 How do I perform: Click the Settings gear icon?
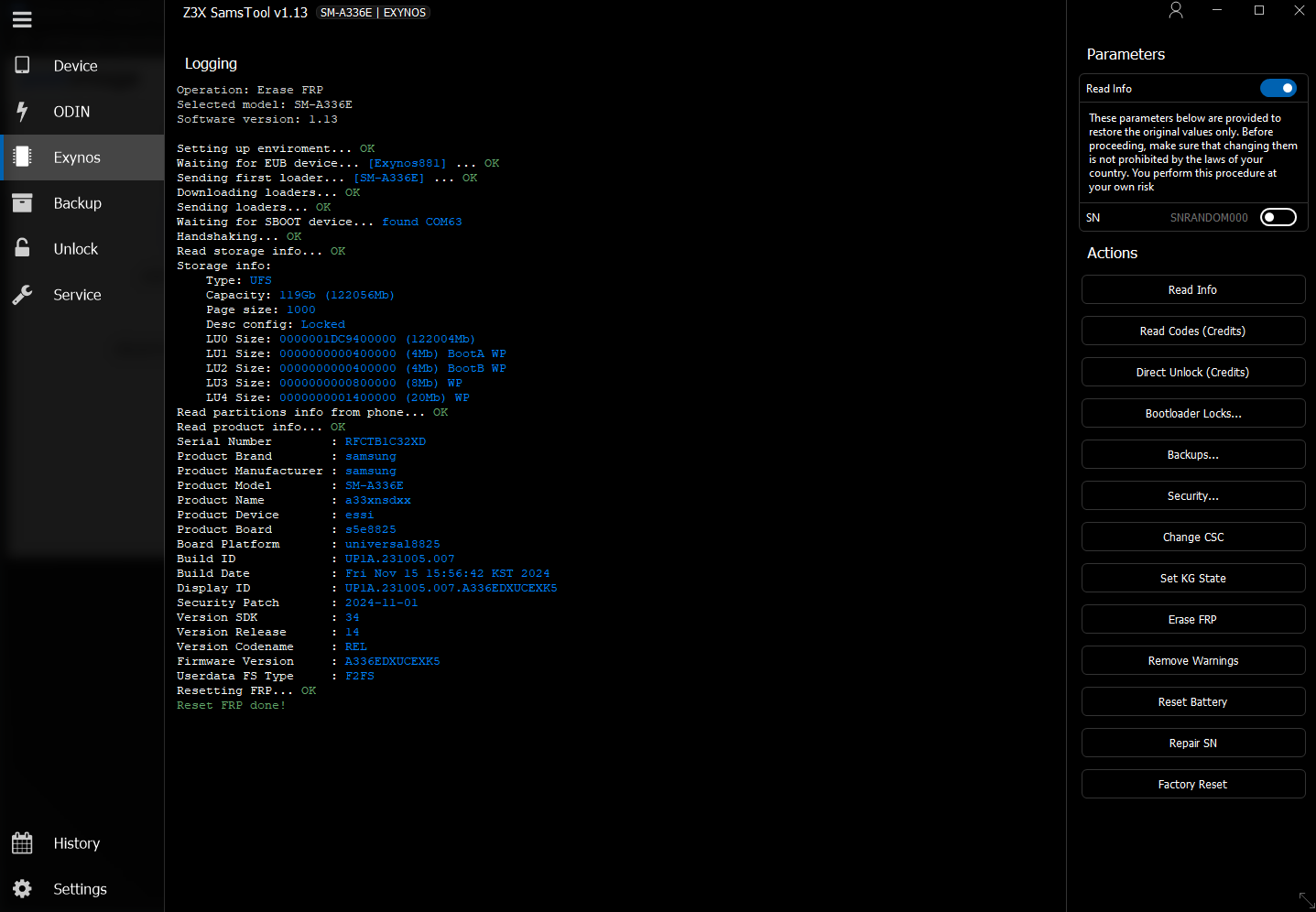22,888
